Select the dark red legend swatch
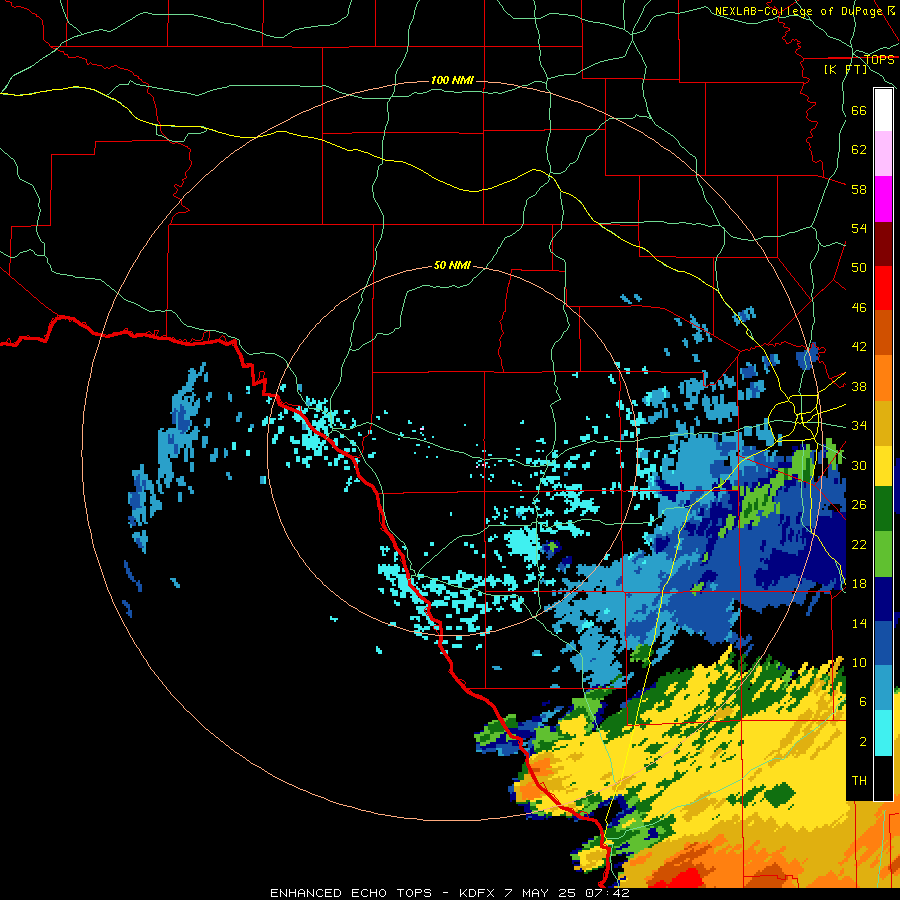900x900 pixels. [883, 243]
